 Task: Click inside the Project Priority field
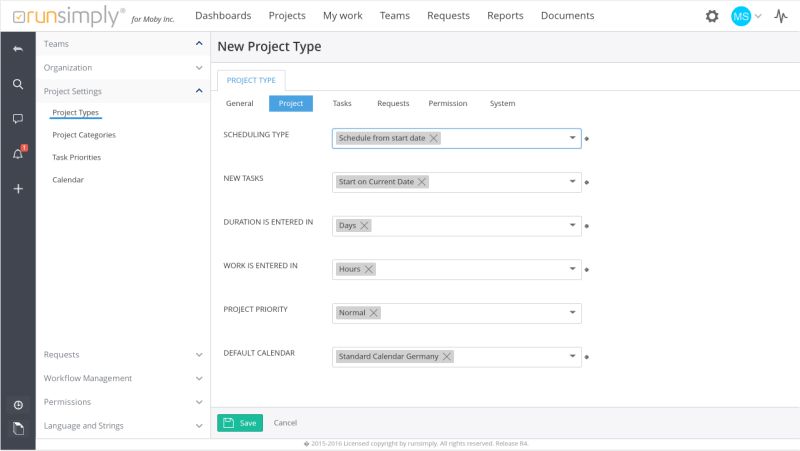coord(457,313)
